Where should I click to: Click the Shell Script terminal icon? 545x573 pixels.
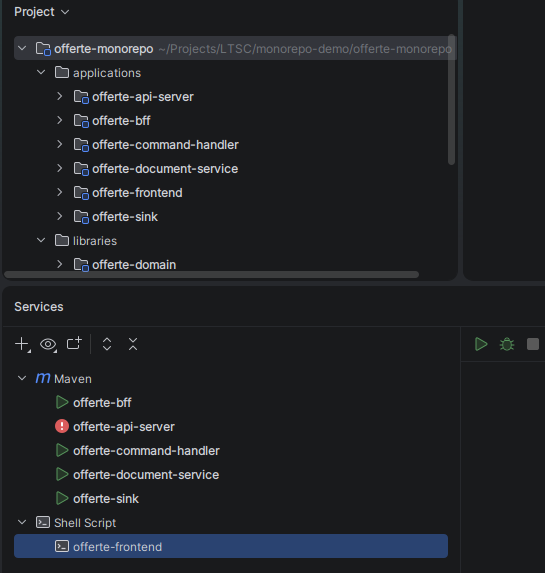(43, 522)
